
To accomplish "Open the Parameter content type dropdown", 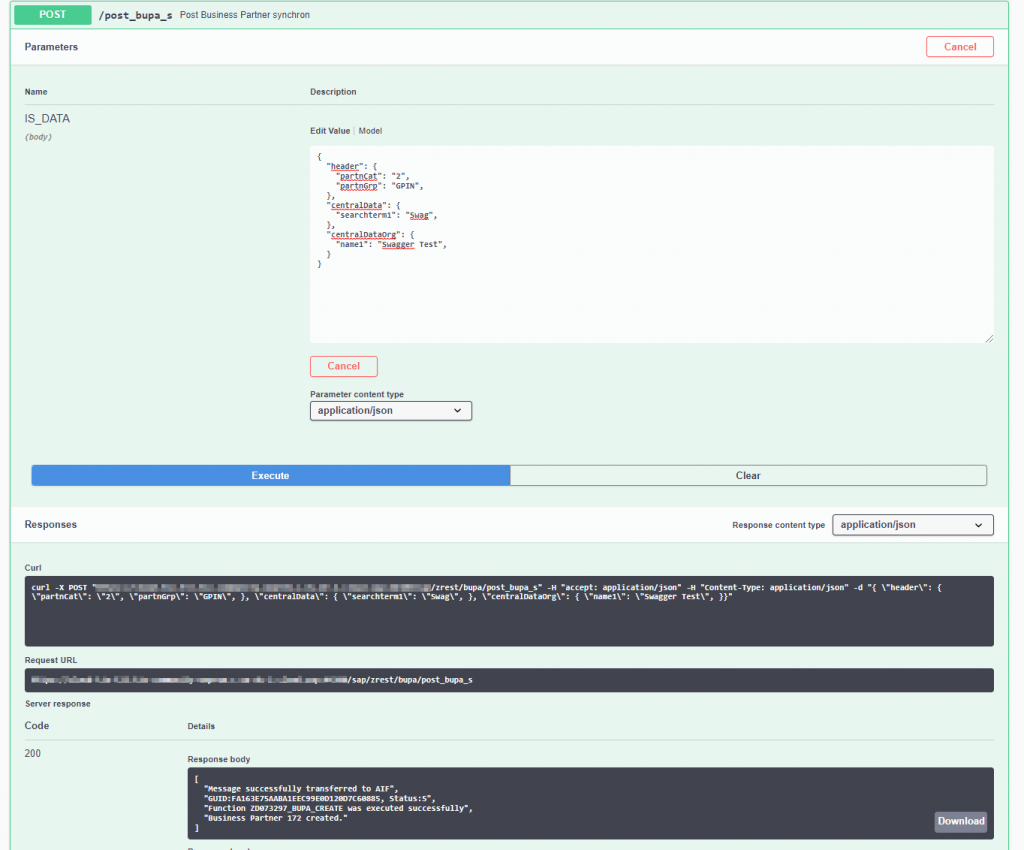I will [x=391, y=411].
